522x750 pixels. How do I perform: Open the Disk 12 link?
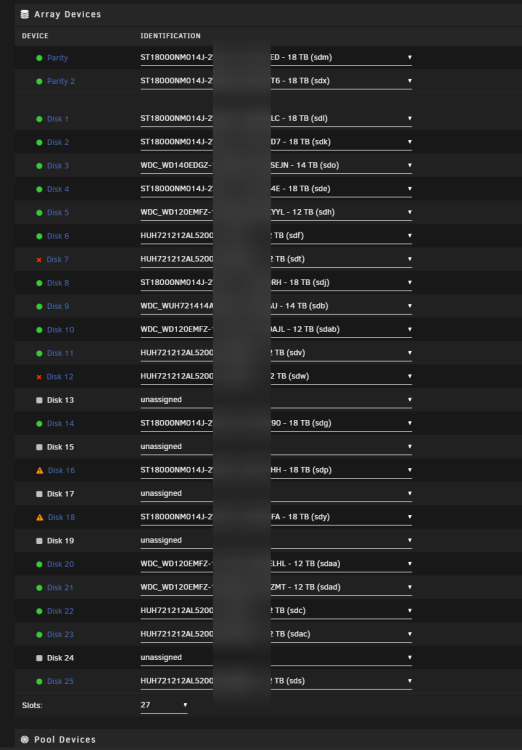[60, 377]
